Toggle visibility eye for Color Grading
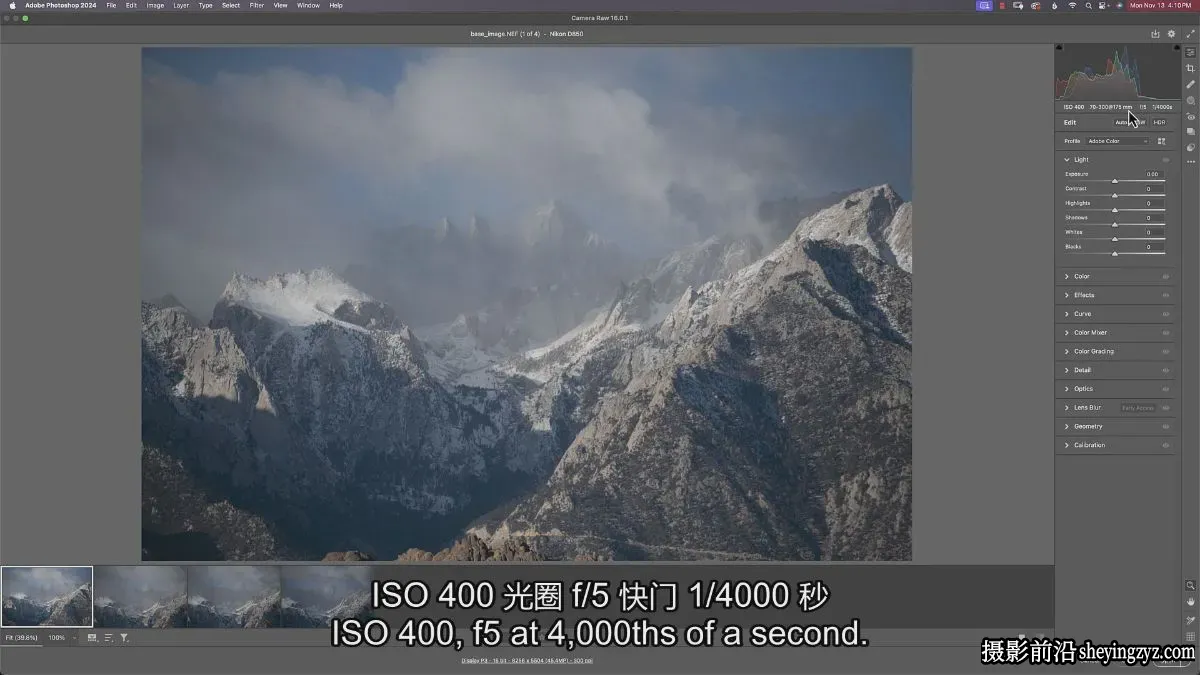Viewport: 1200px width, 675px height. point(1165,352)
